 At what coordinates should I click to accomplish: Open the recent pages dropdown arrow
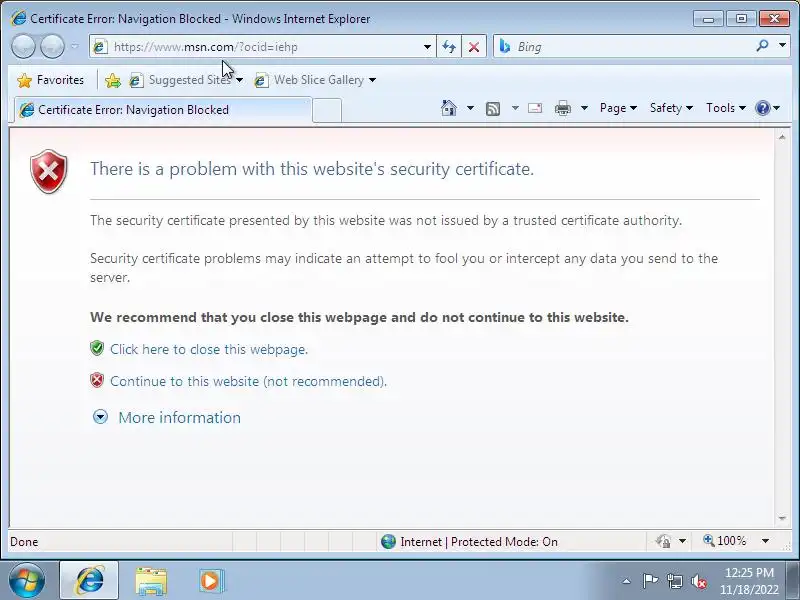tap(75, 46)
